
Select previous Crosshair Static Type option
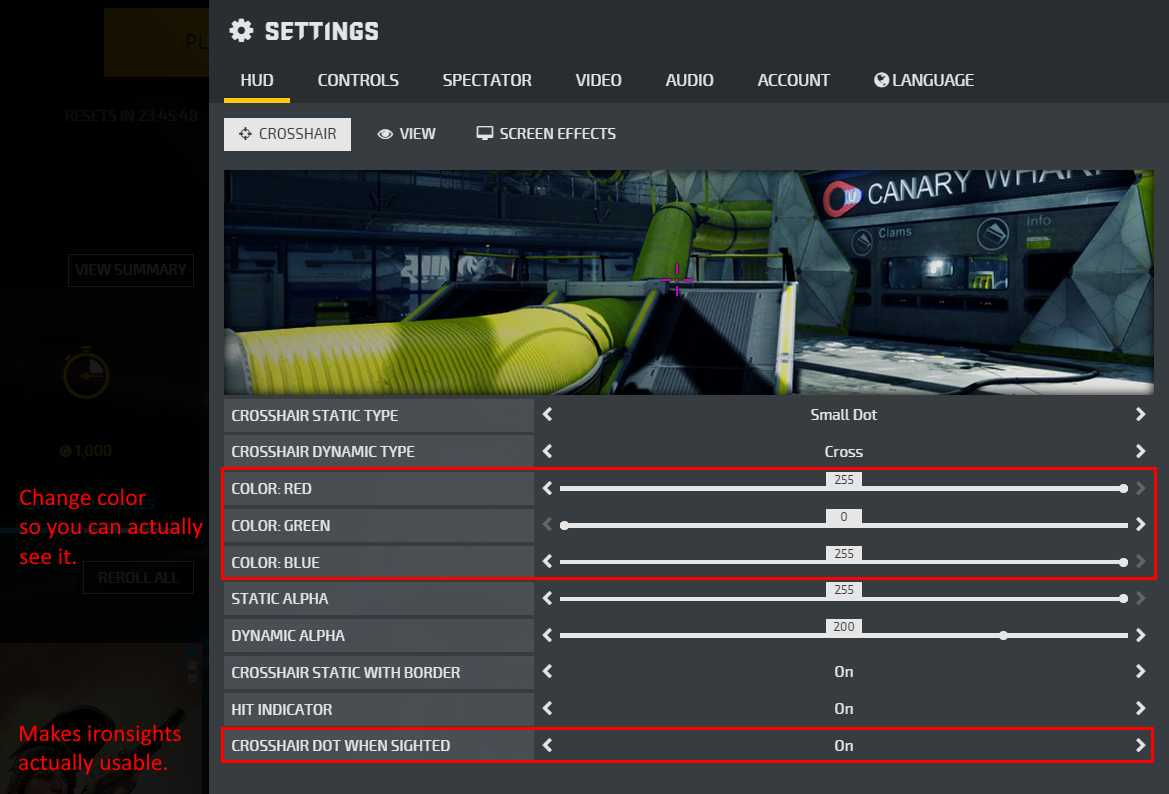547,414
